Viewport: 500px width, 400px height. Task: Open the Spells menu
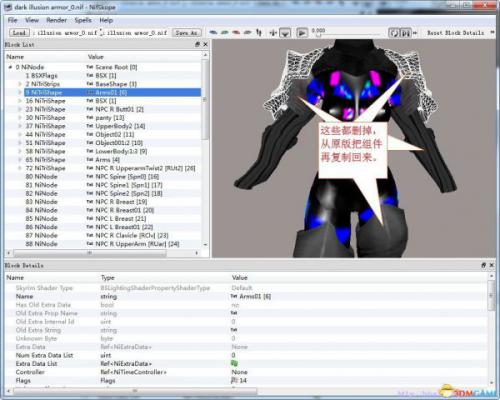[83, 20]
